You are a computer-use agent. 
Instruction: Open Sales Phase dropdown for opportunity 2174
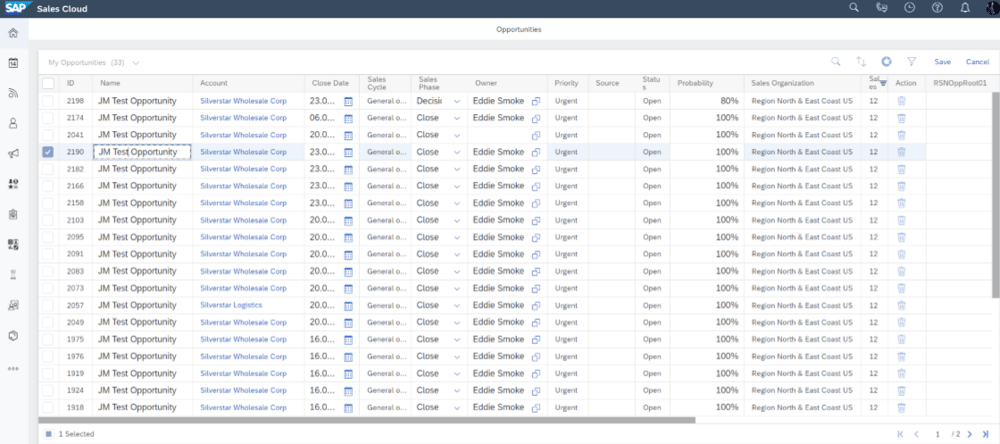(x=457, y=118)
